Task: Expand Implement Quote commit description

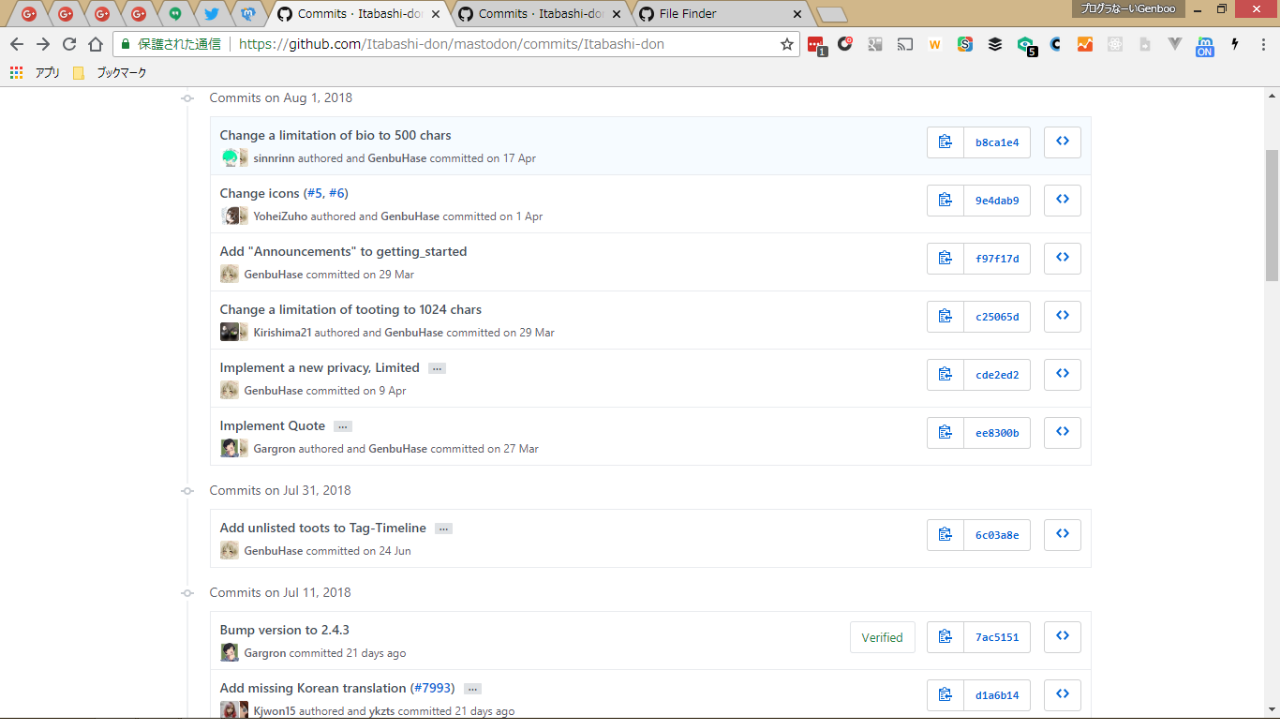Action: click(x=343, y=427)
